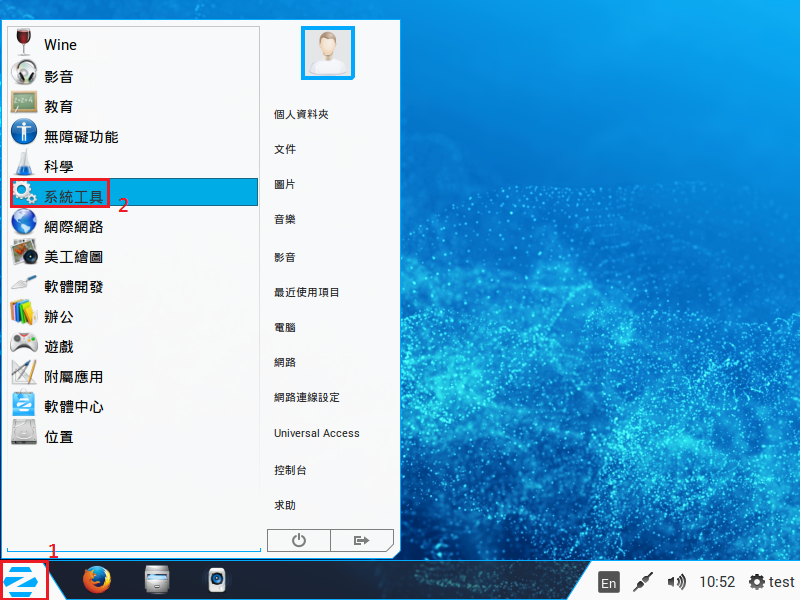Click the hard drive icon for 位置

[x=24, y=432]
